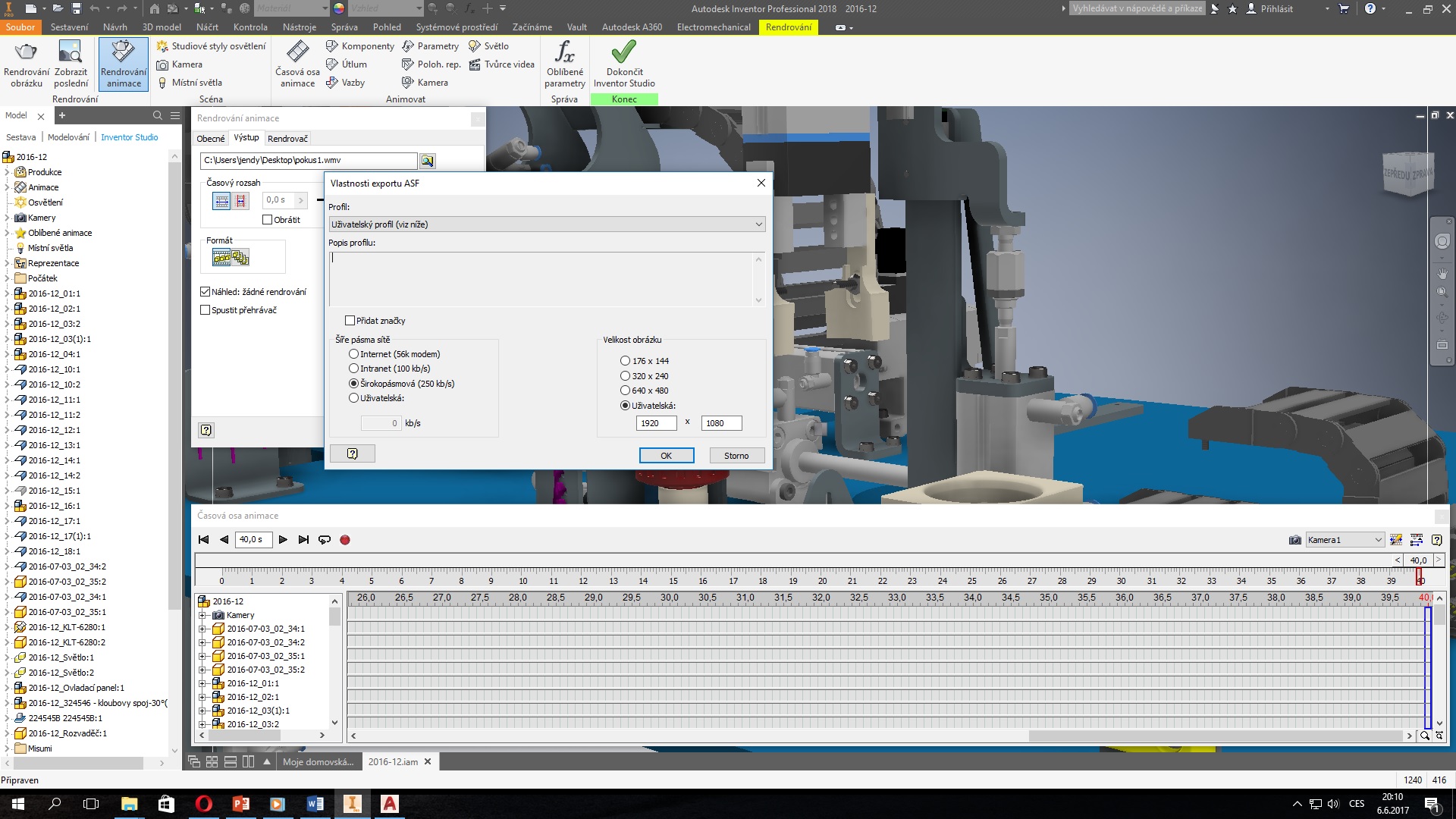Choose 640 x 480 image size
Viewport: 1456px width, 819px height.
[626, 391]
